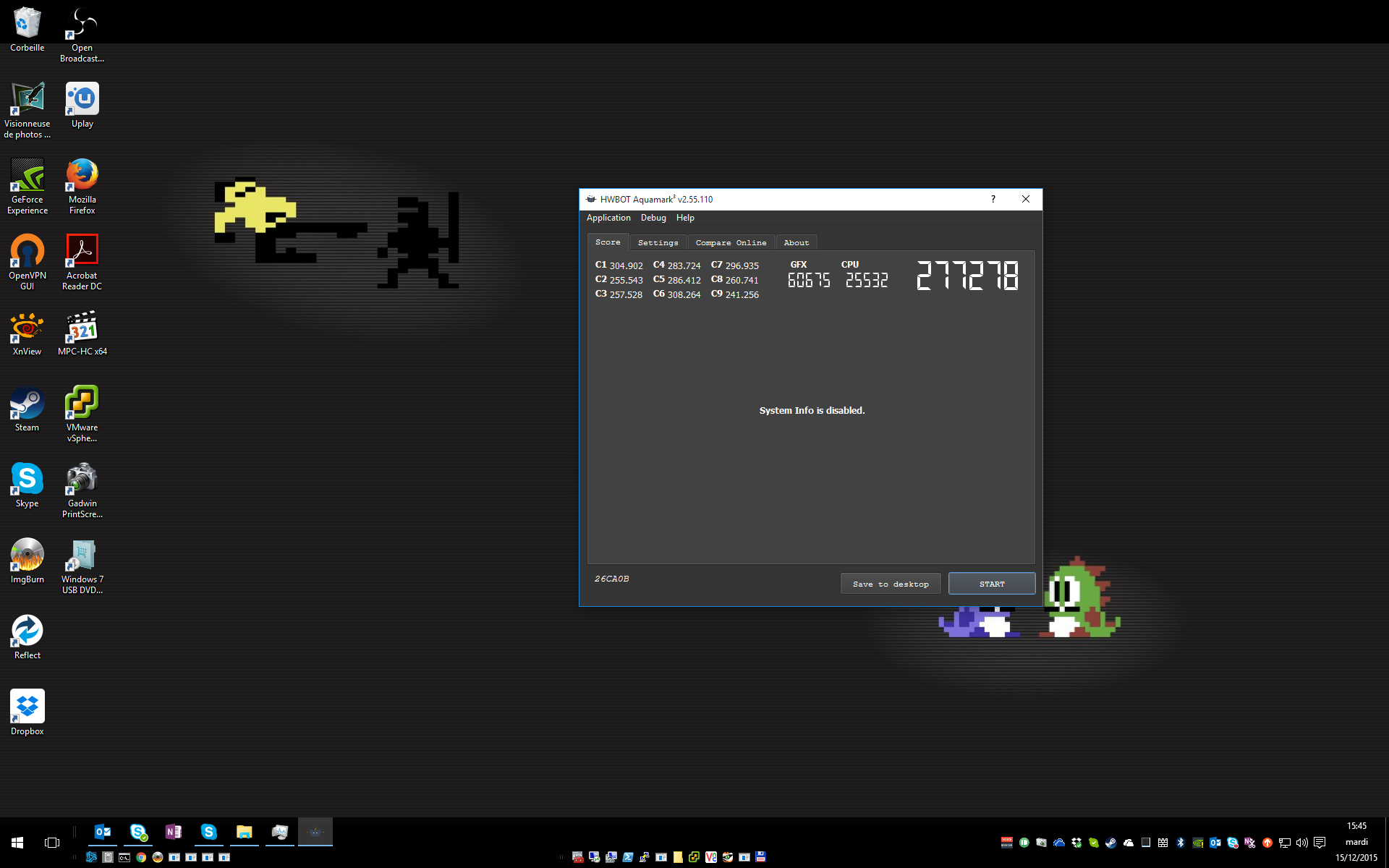Click the C1 304.902 result

pos(619,265)
